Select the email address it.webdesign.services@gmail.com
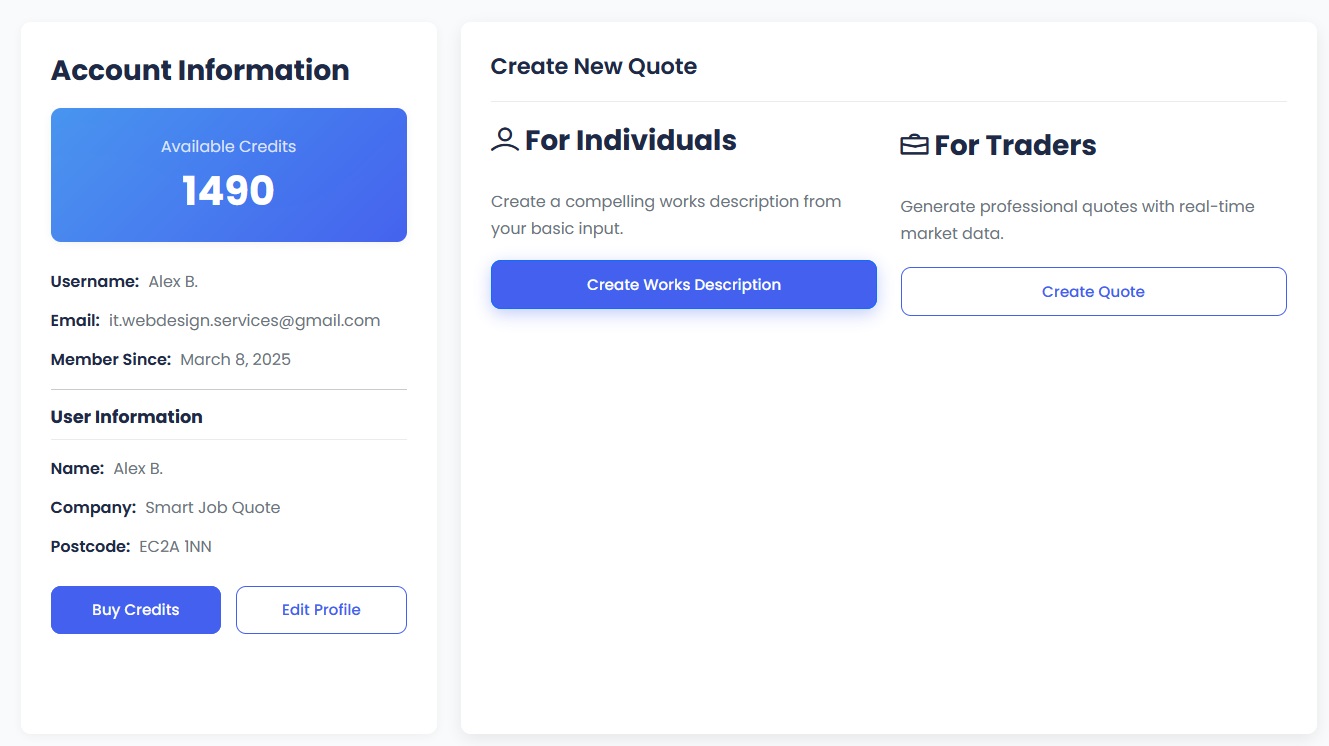1329x746 pixels. (x=245, y=321)
